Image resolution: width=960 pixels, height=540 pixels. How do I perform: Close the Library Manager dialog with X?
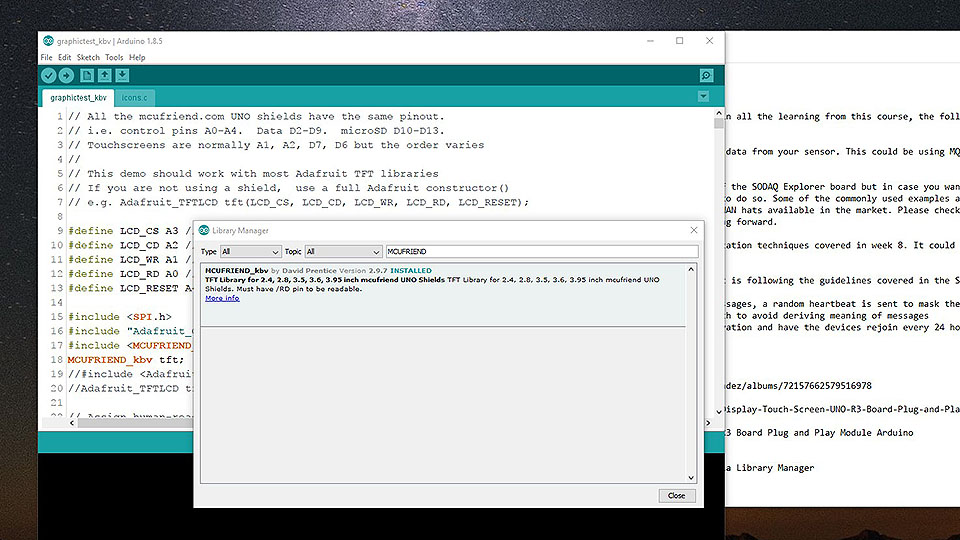pyautogui.click(x=694, y=230)
